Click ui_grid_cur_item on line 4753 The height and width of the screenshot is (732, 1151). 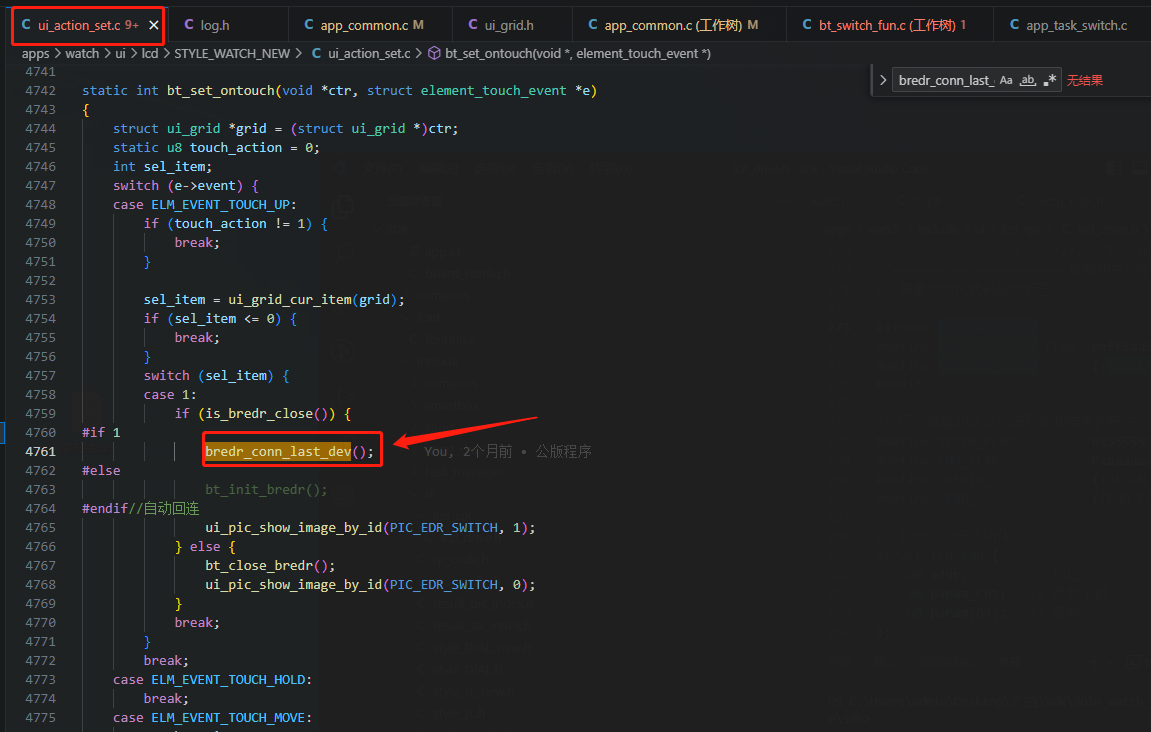tap(290, 300)
